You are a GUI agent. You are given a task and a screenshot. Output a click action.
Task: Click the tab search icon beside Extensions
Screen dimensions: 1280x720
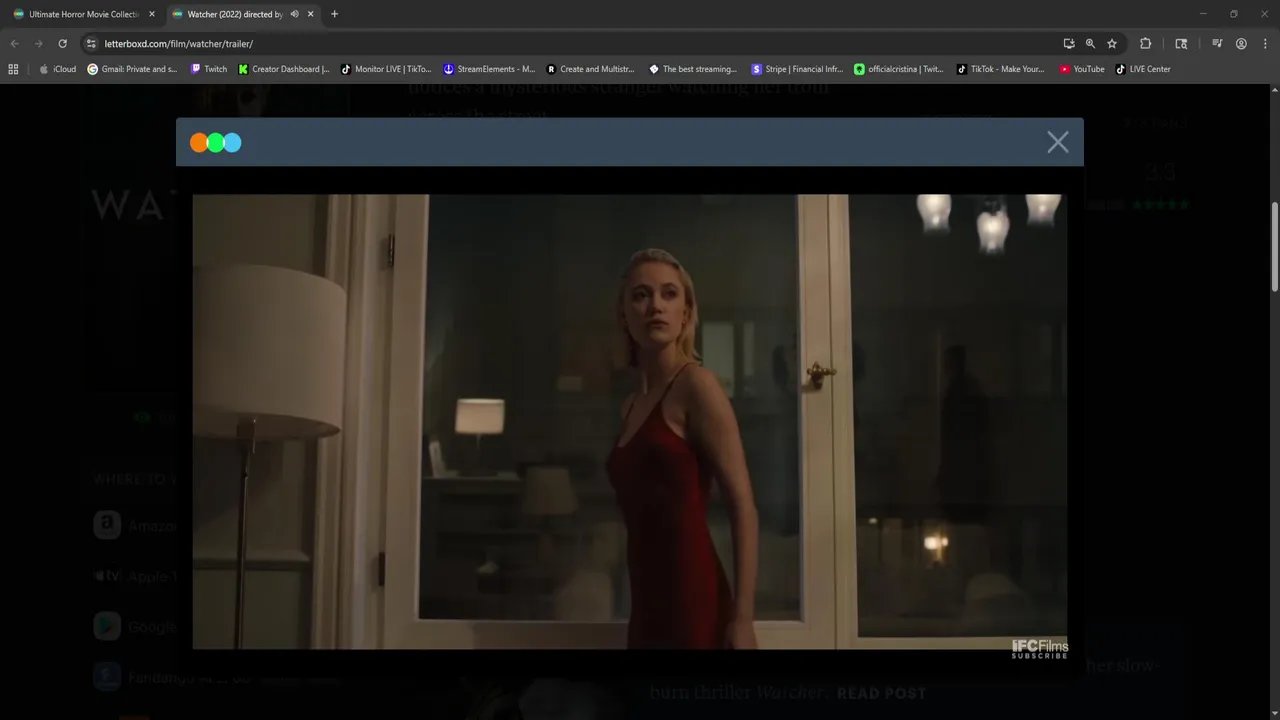pos(1181,43)
